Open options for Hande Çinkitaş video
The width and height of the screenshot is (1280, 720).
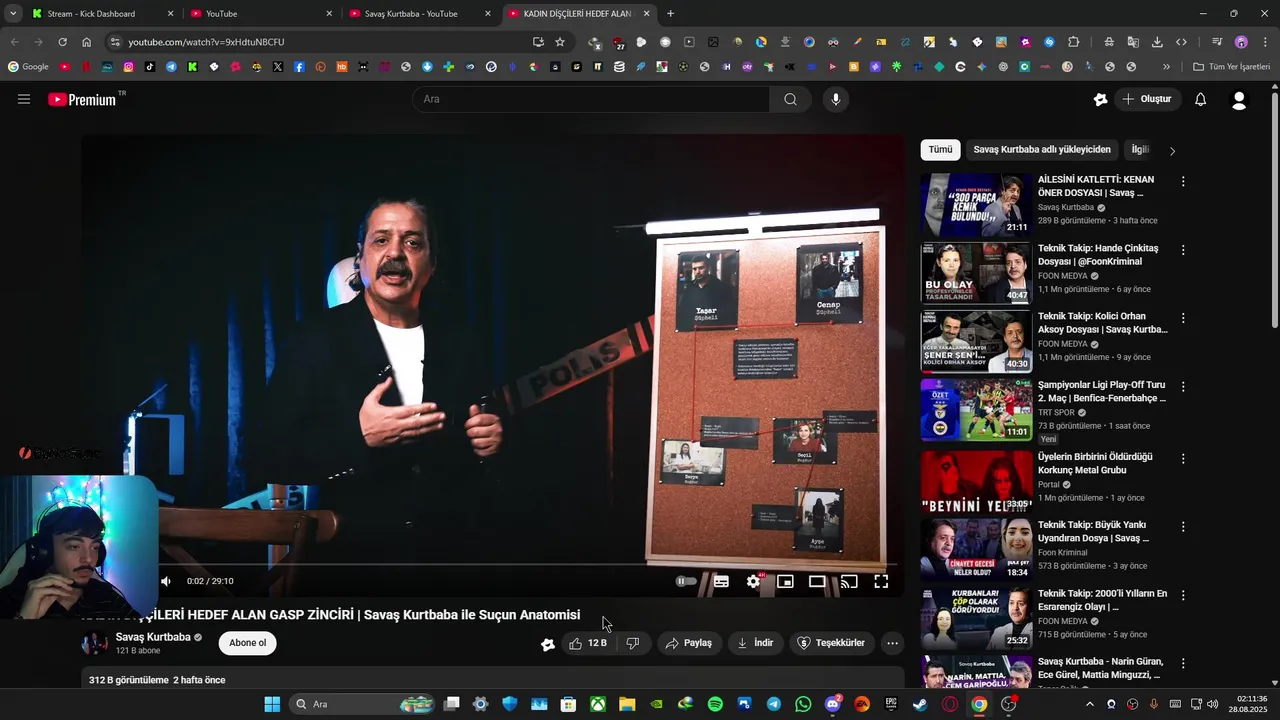(1183, 250)
